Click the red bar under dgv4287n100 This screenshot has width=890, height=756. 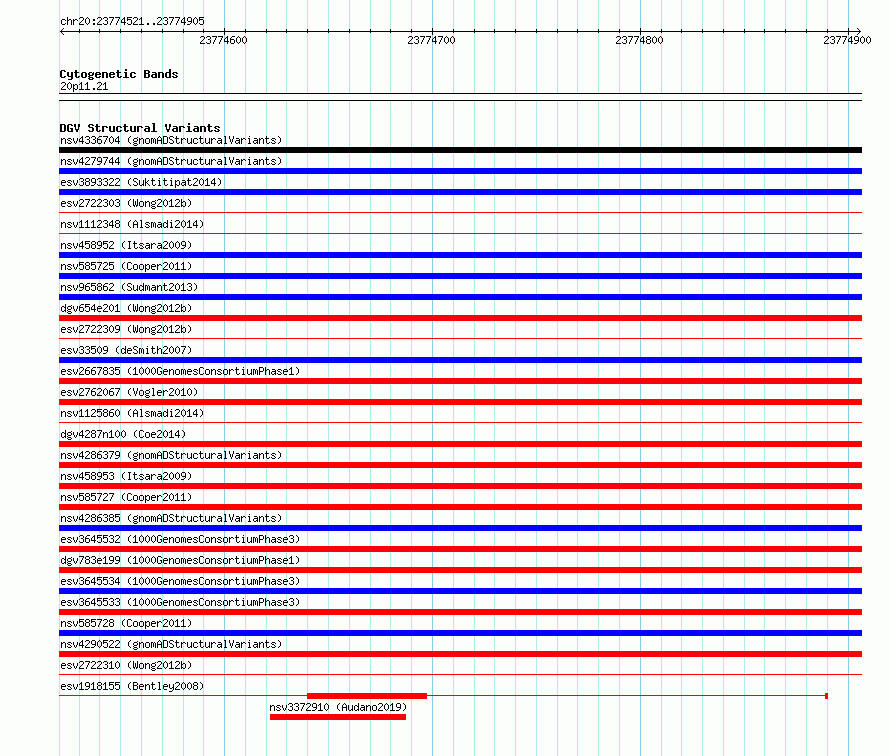click(460, 444)
